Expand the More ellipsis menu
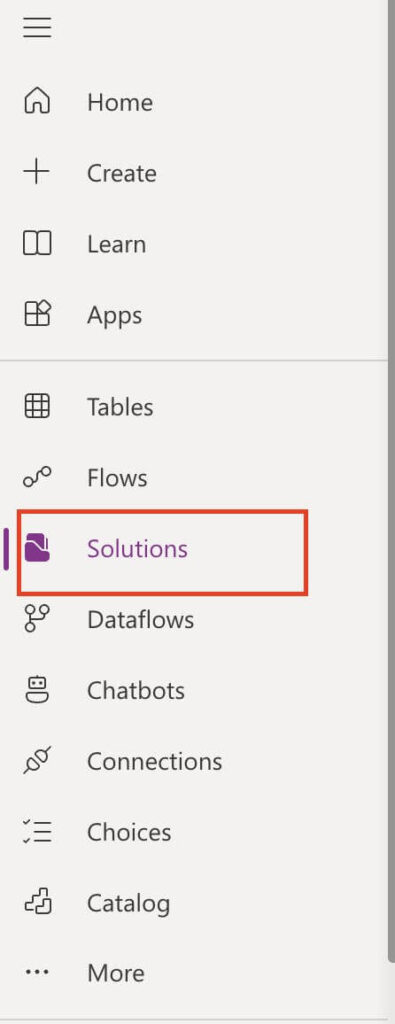The image size is (395, 1024). [x=37, y=972]
